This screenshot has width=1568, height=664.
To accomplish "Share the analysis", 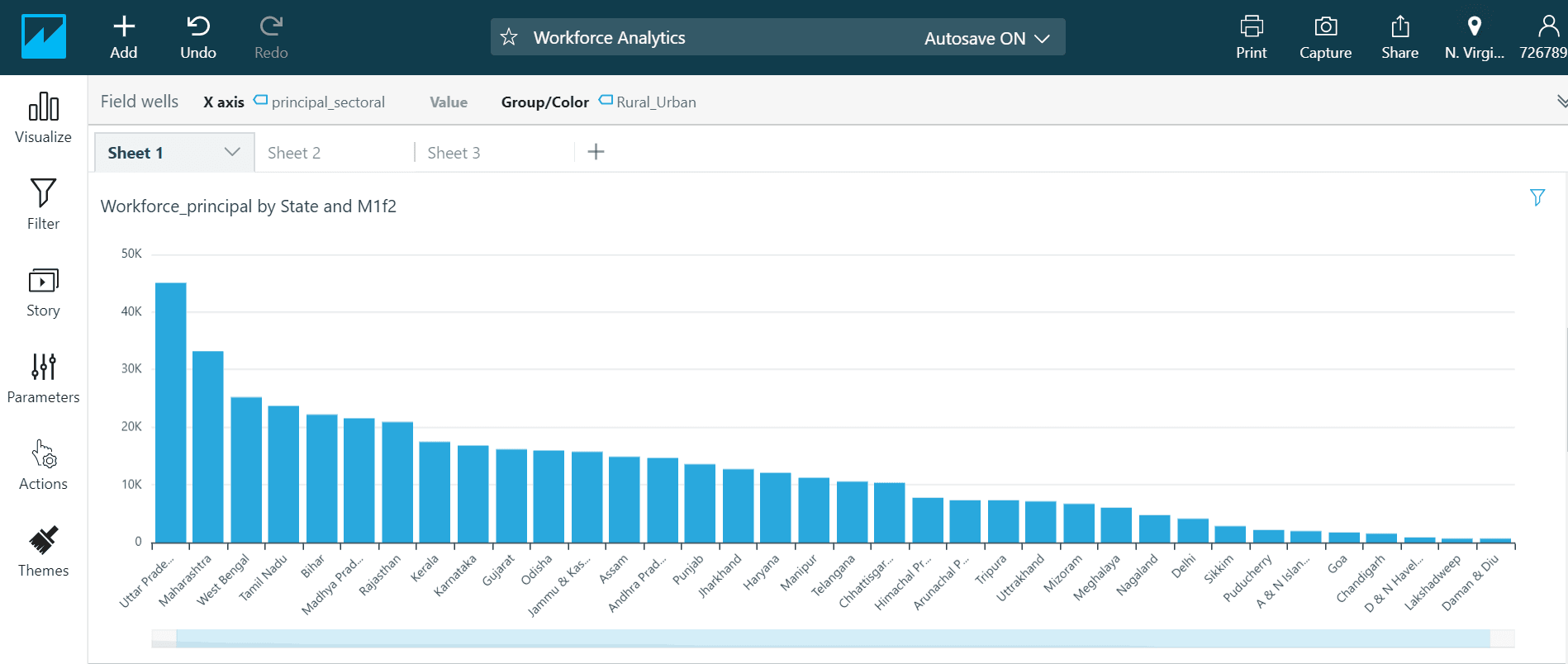I will click(1400, 38).
